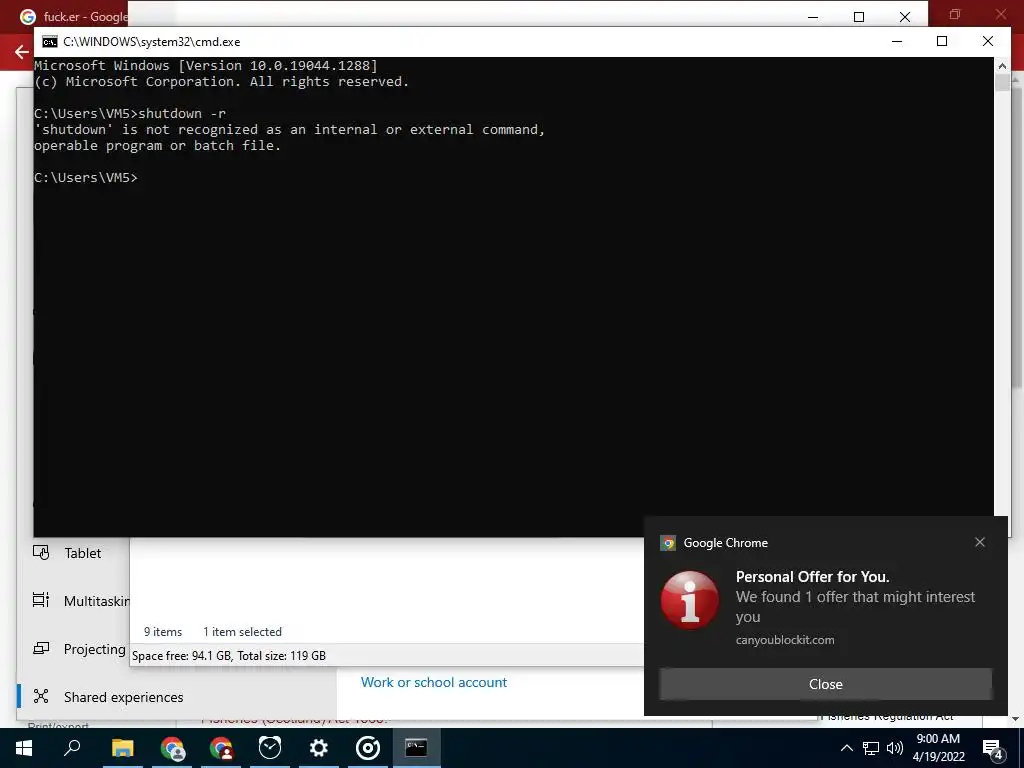1024x768 pixels.
Task: Open Tablet settings in the Settings sidebar
Action: 82,553
